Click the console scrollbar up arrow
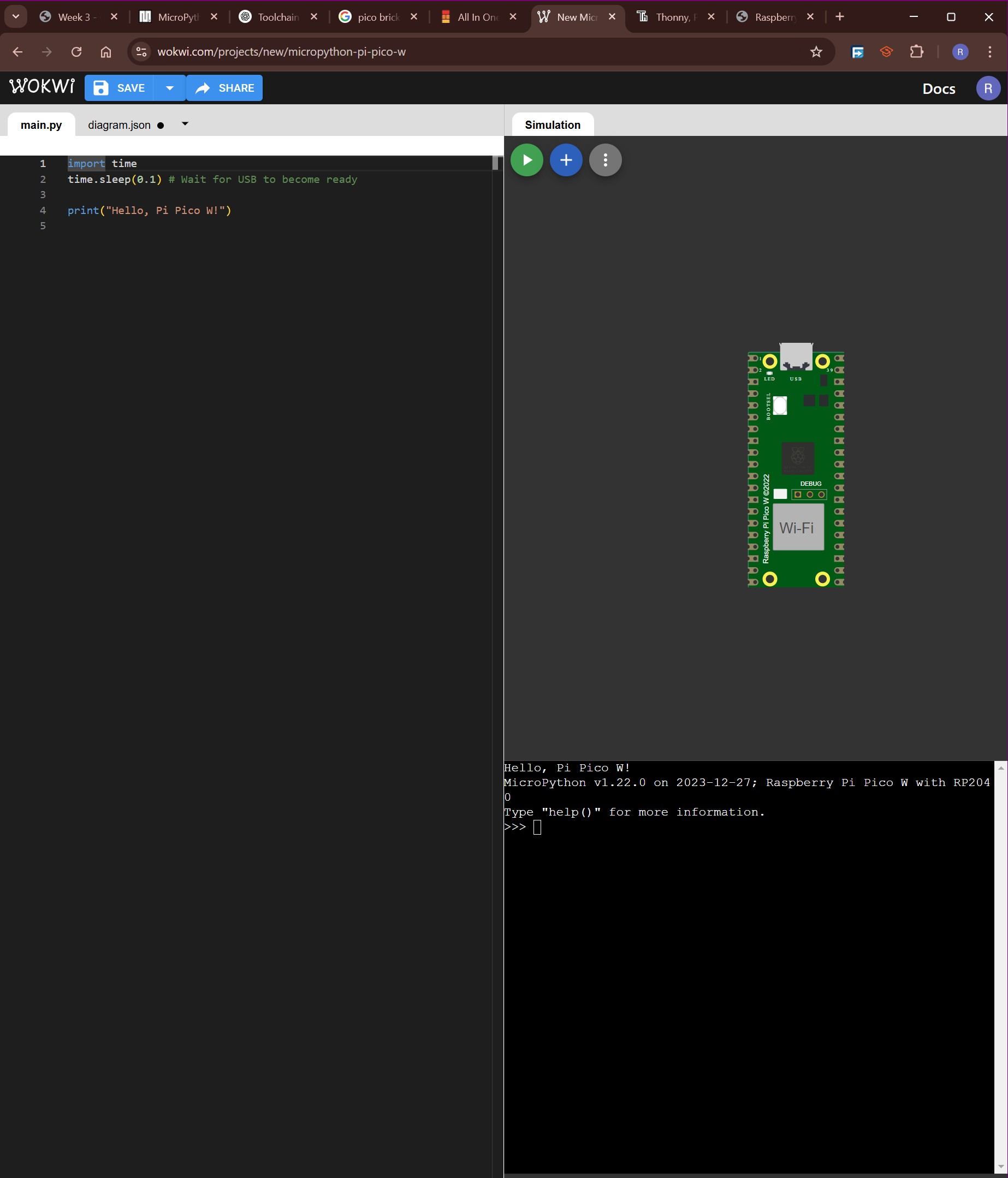The height and width of the screenshot is (1178, 1008). (1000, 768)
